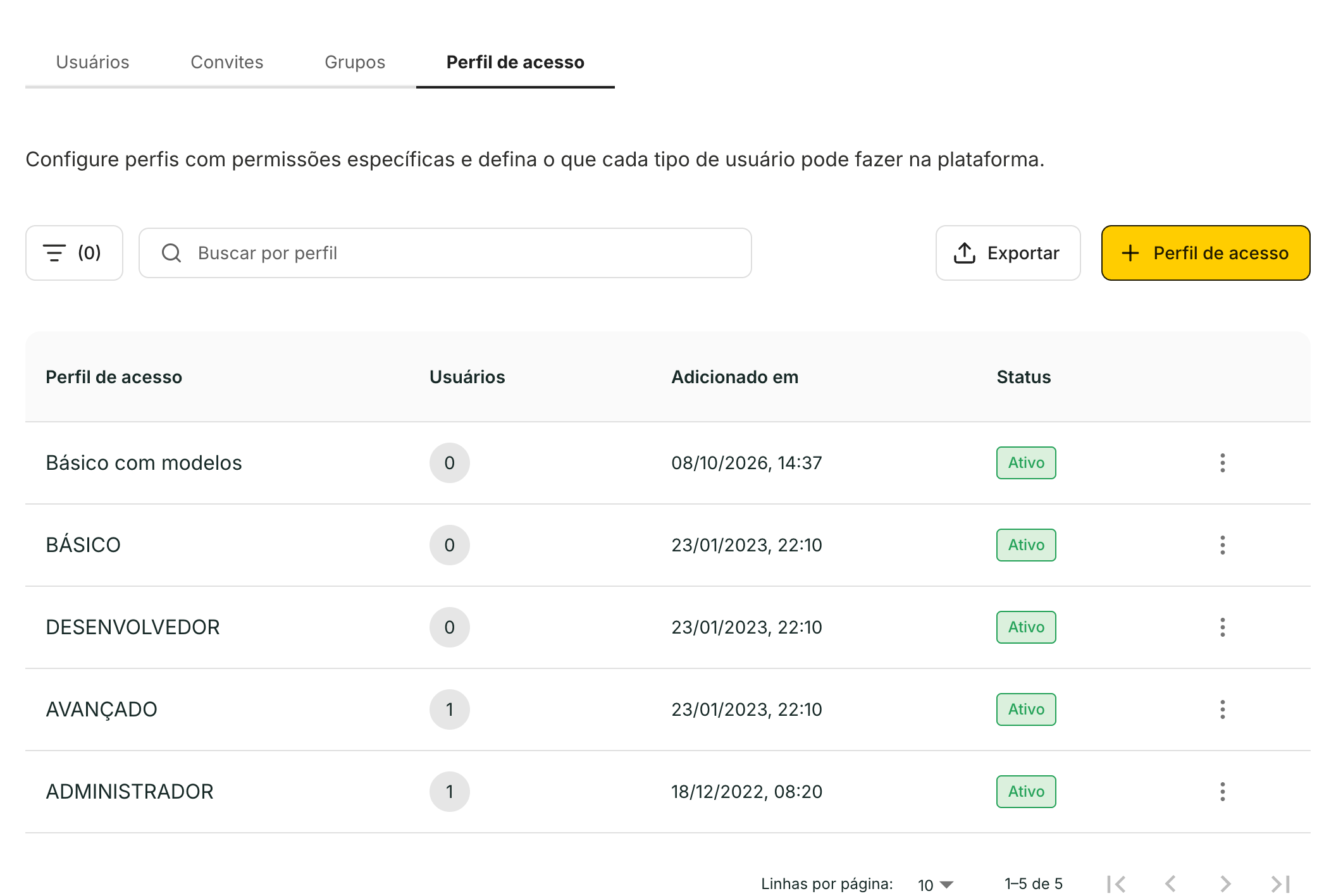Screen dimensions: 1336x896
Task: Open the filter options button showing (0)
Action: coord(74,253)
